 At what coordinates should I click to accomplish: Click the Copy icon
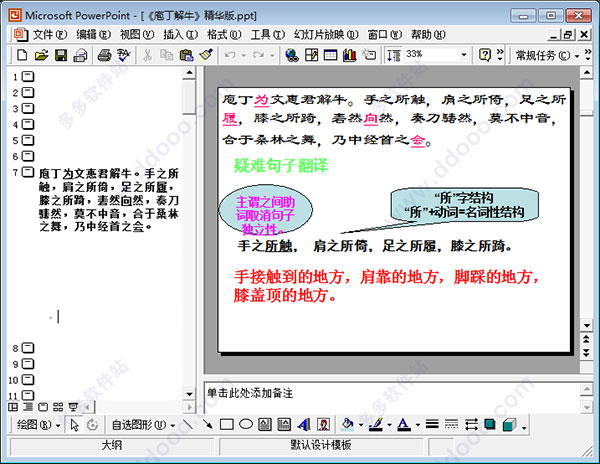pyautogui.click(x=166, y=55)
